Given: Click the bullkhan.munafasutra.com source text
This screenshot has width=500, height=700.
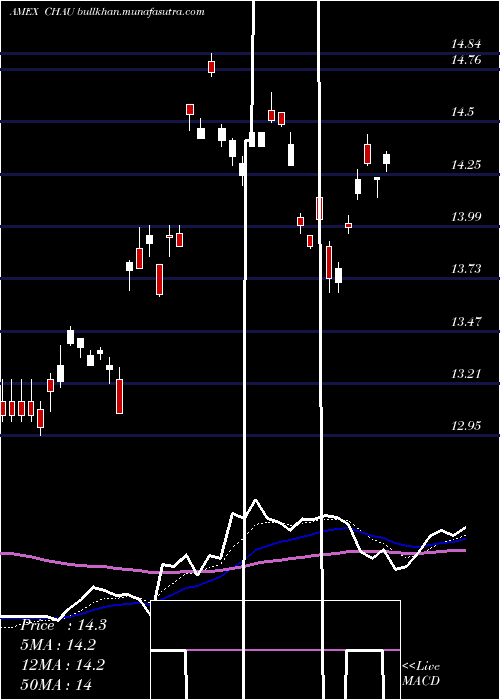Looking at the screenshot, I should [141, 12].
